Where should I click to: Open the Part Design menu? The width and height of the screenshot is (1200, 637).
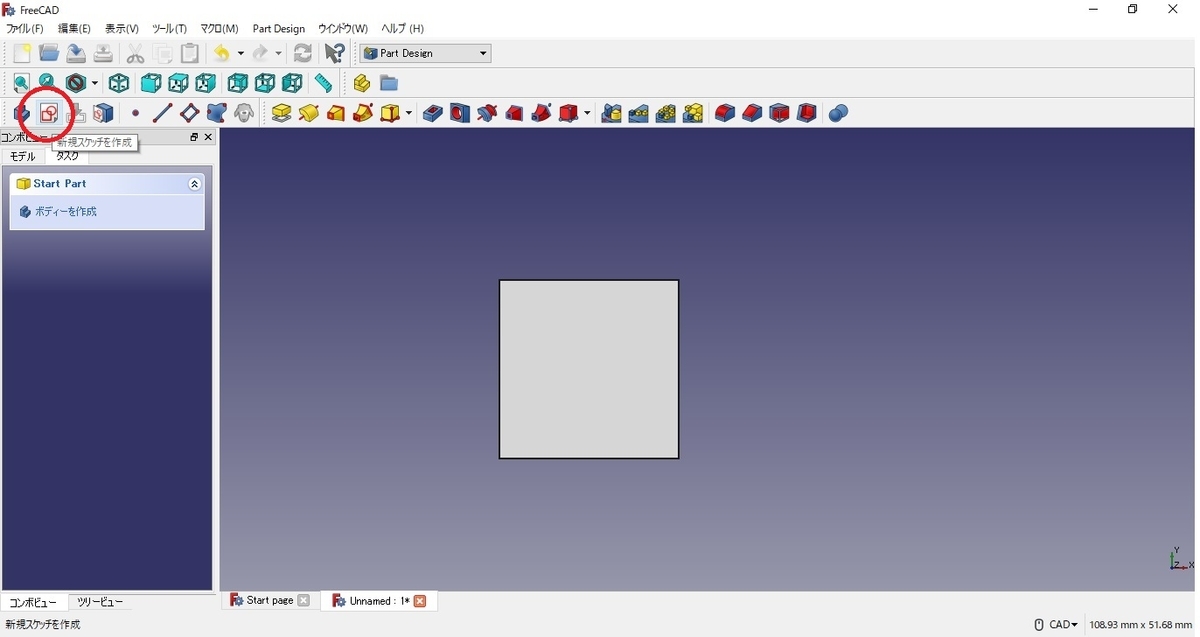(x=279, y=29)
